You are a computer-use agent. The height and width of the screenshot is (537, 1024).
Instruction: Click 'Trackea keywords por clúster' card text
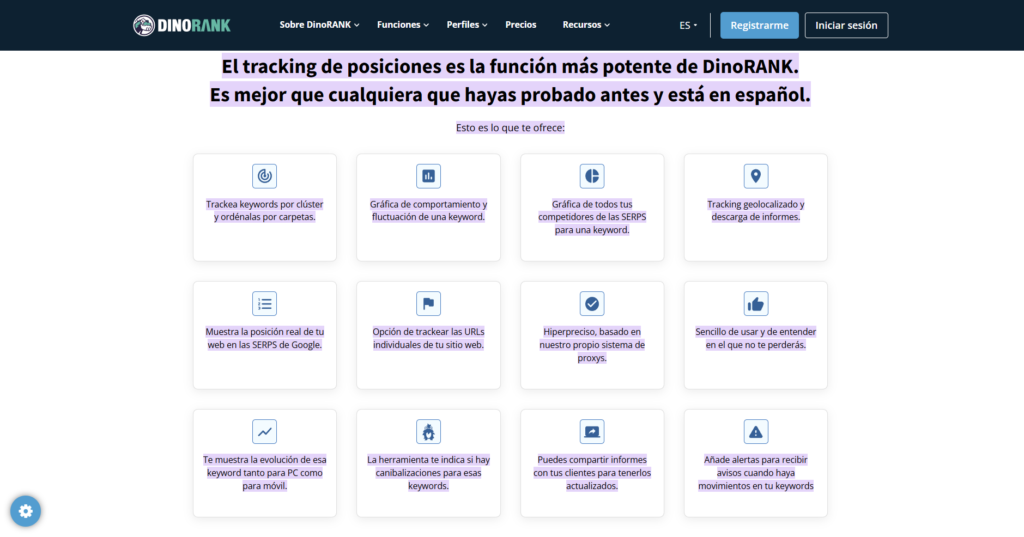coord(264,210)
